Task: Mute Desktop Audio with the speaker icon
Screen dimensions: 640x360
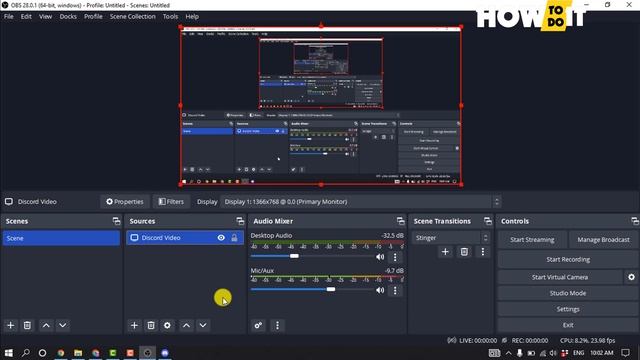Action: pos(380,257)
